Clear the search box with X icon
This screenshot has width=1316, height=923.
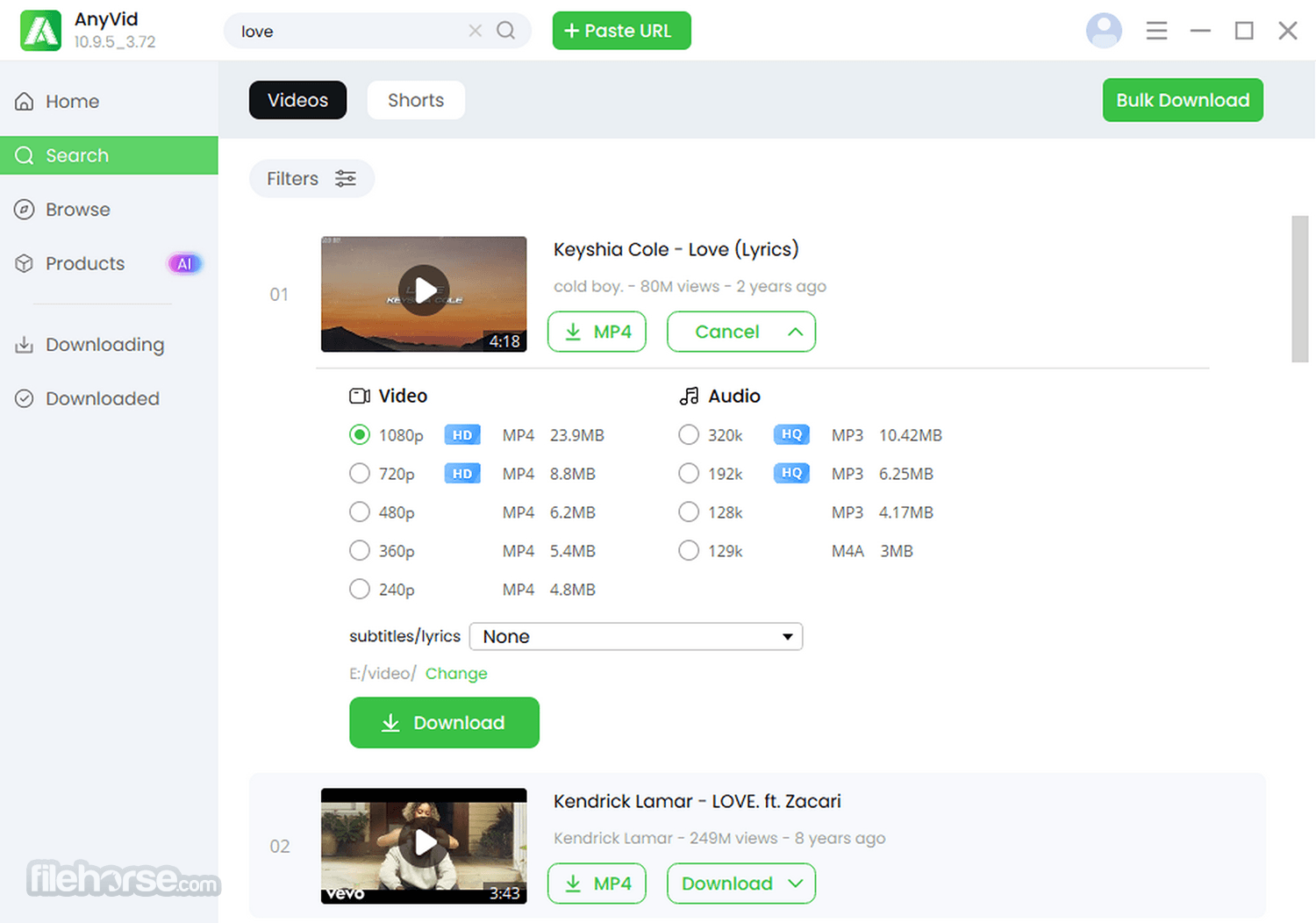point(476,31)
